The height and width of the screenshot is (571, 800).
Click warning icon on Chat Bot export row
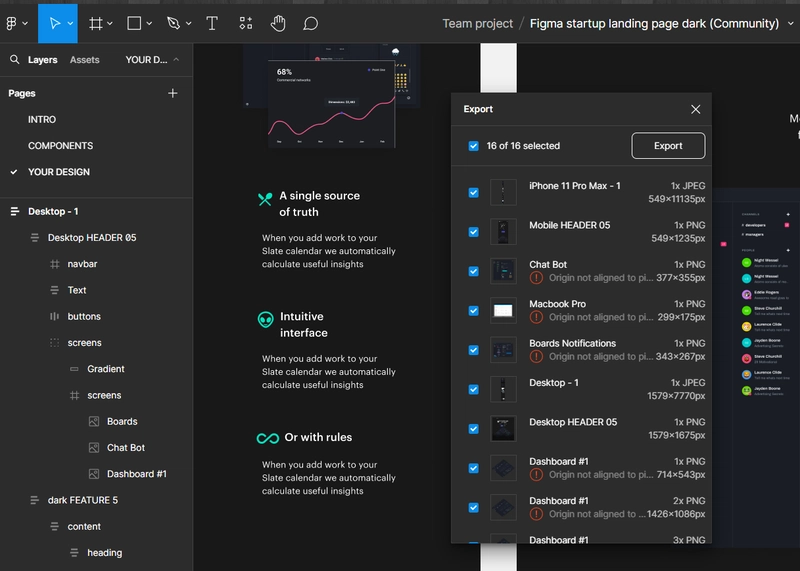coord(536,278)
